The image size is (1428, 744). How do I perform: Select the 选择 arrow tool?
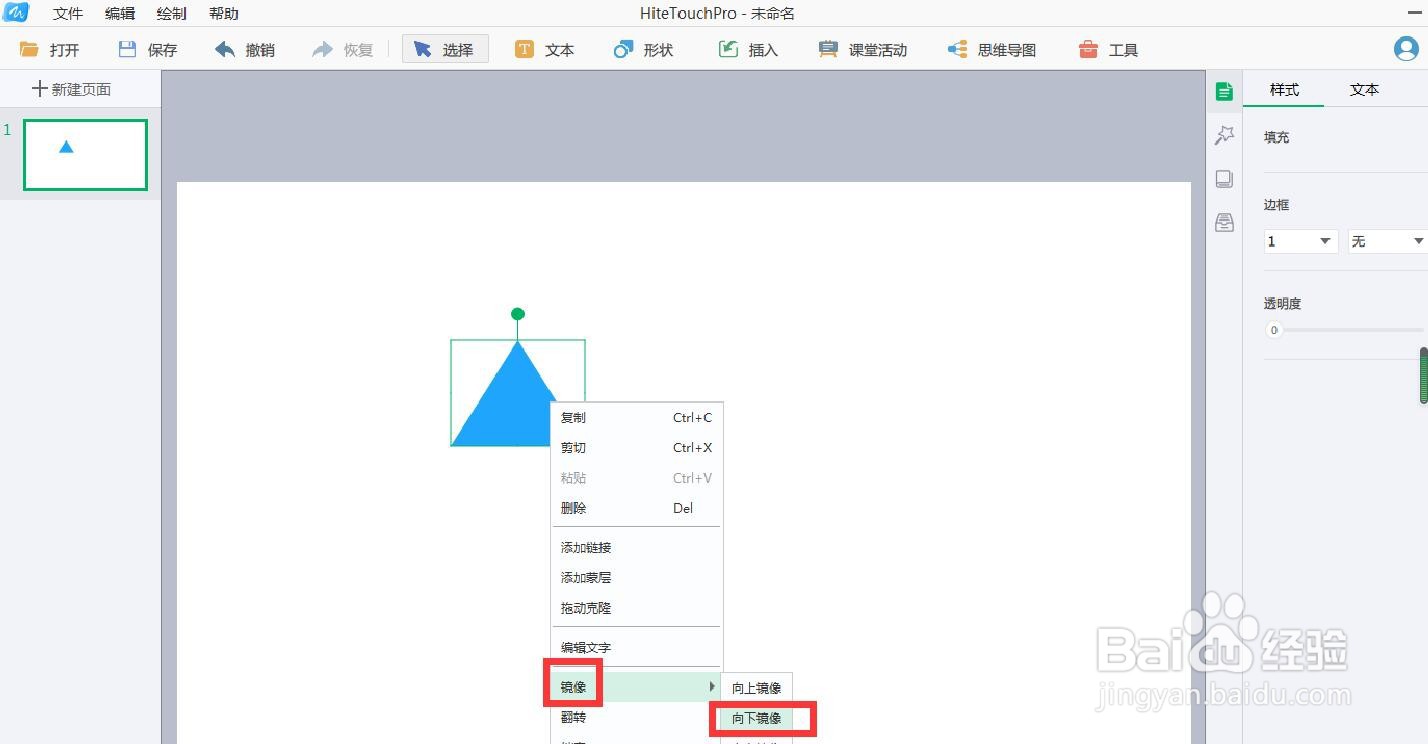coord(444,48)
